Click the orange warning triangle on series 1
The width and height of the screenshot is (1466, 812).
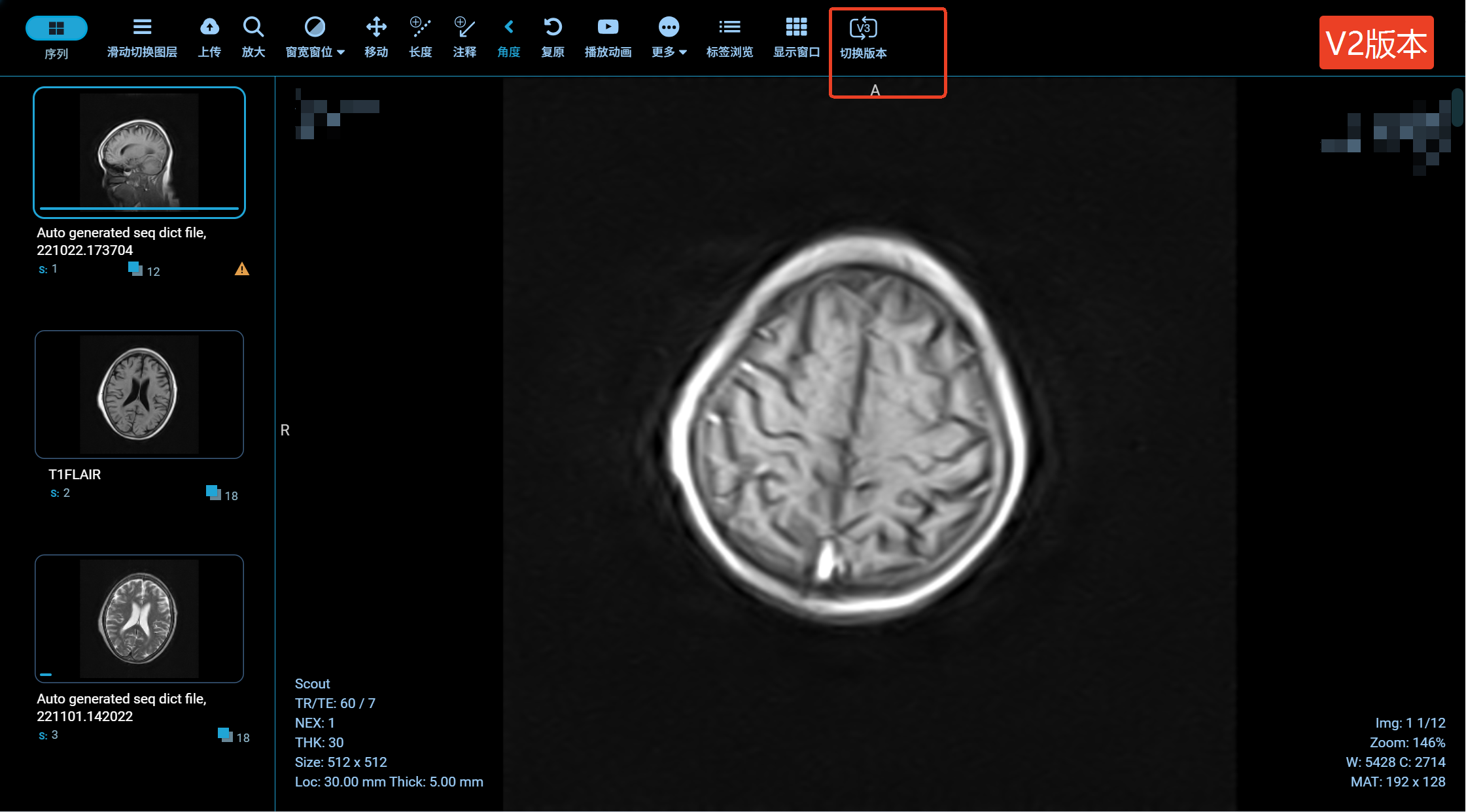coord(242,269)
